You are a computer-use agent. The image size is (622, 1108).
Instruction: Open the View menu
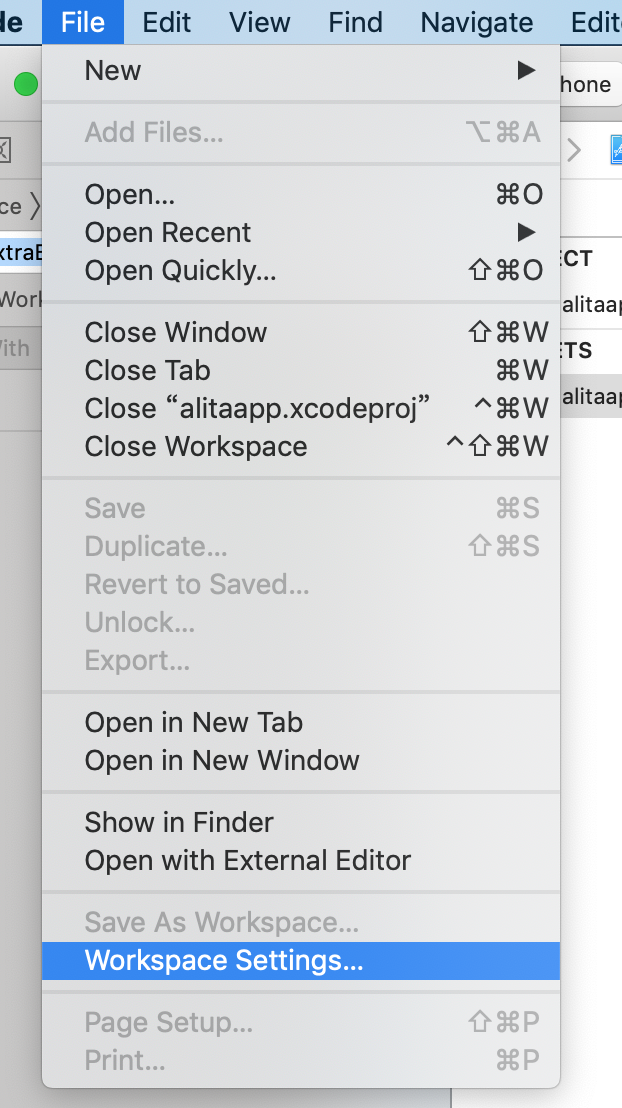(260, 22)
